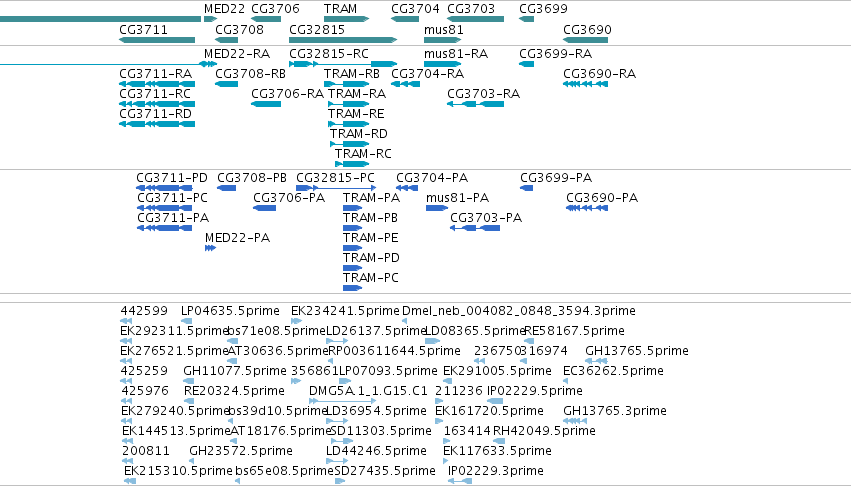Click the CG3703-RA transcript label

(483, 94)
